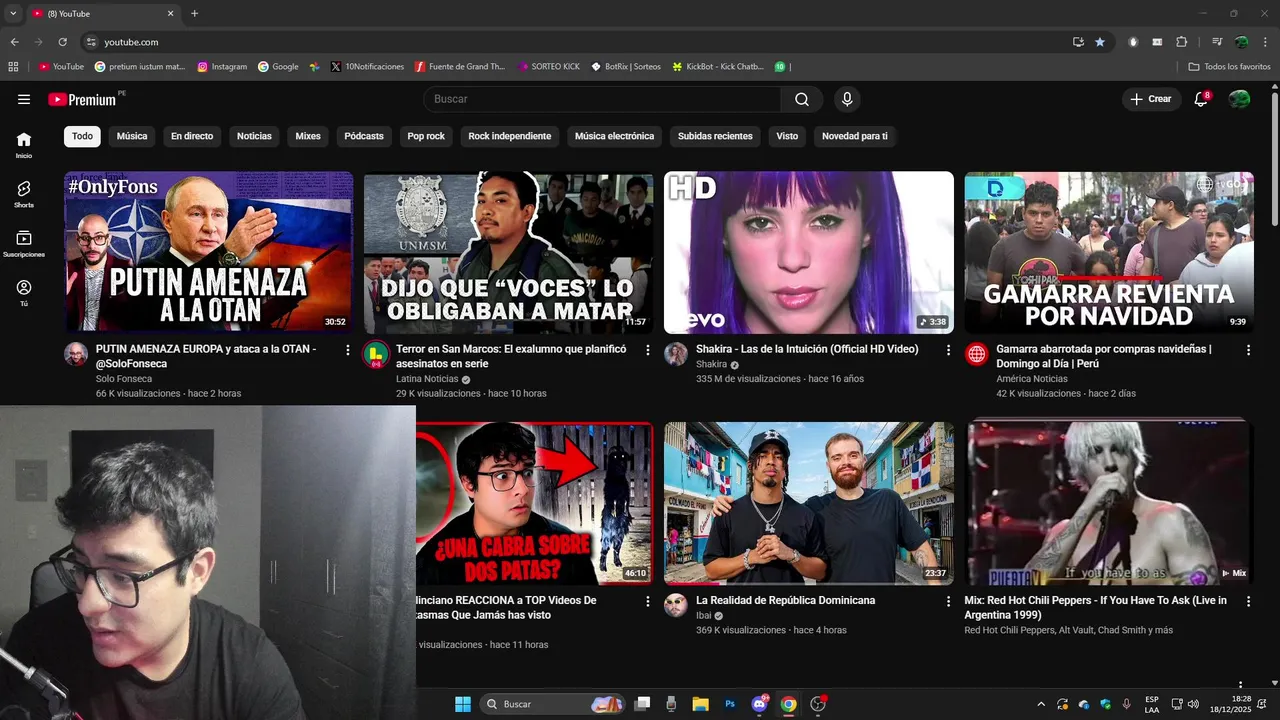Open Chrome tab search dropdown arrow
The height and width of the screenshot is (720, 1280).
(13, 14)
